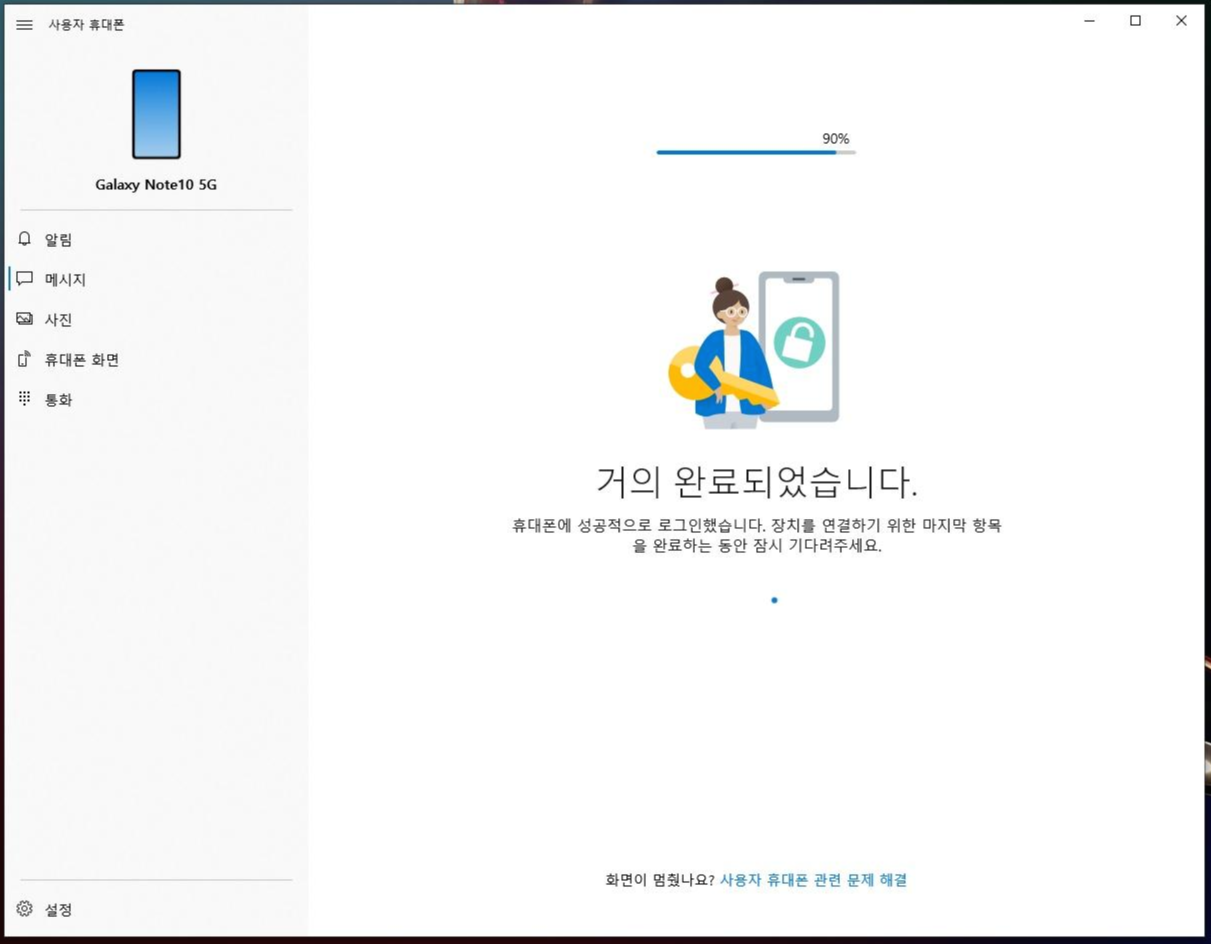
Task: Click the Galaxy Note10 5G phone image
Action: (156, 114)
